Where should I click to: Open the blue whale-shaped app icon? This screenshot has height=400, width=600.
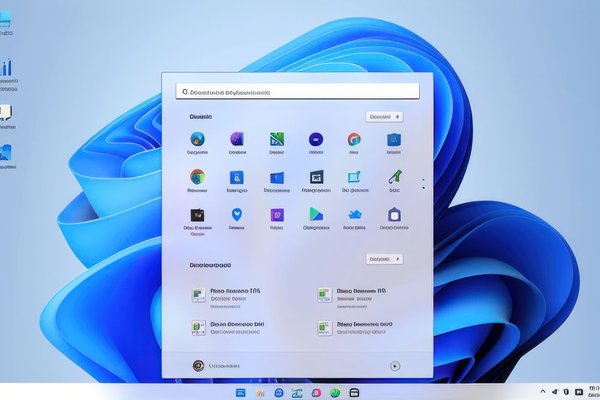click(355, 215)
